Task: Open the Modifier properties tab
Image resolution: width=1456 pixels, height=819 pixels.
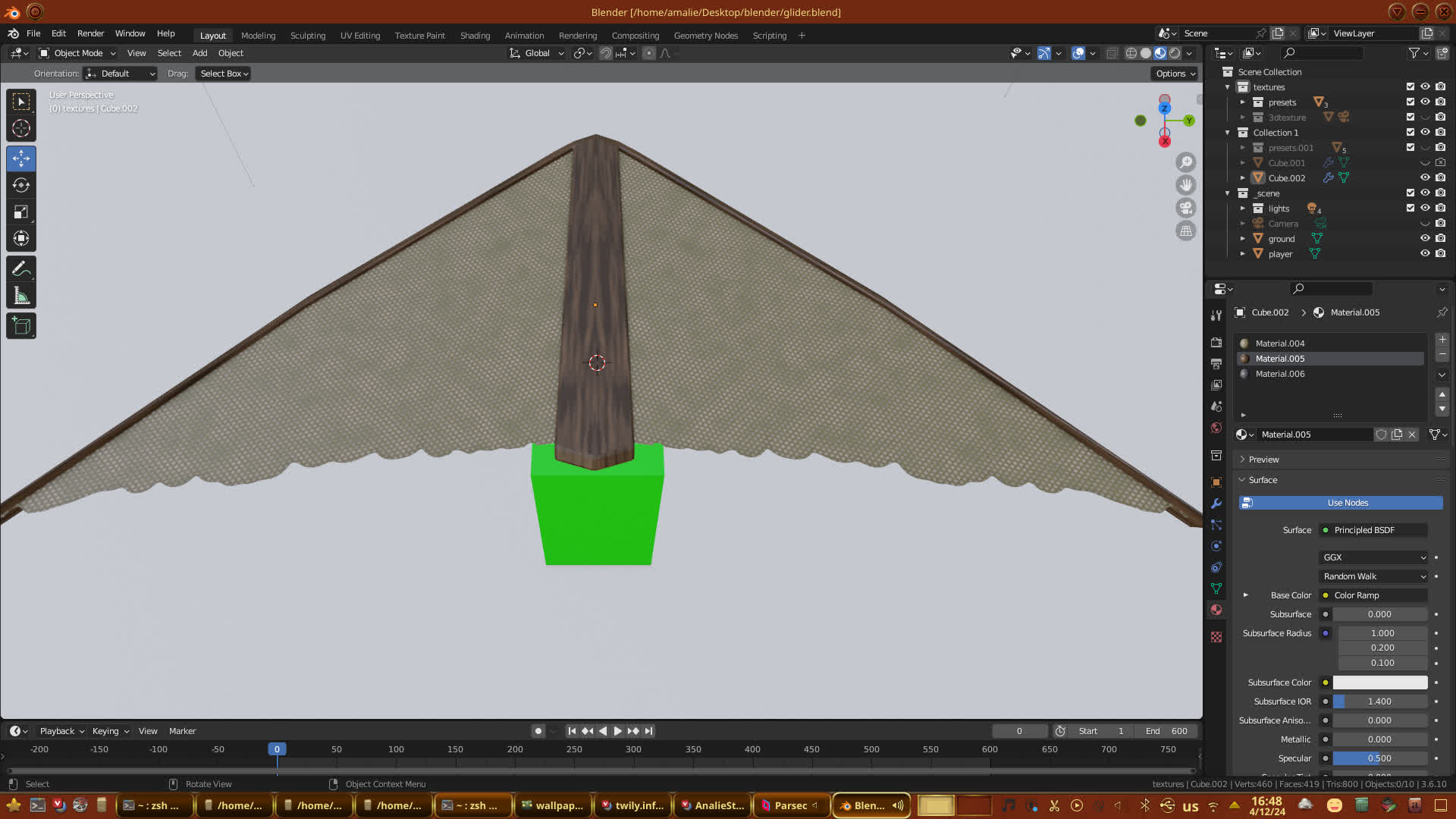Action: point(1216,504)
